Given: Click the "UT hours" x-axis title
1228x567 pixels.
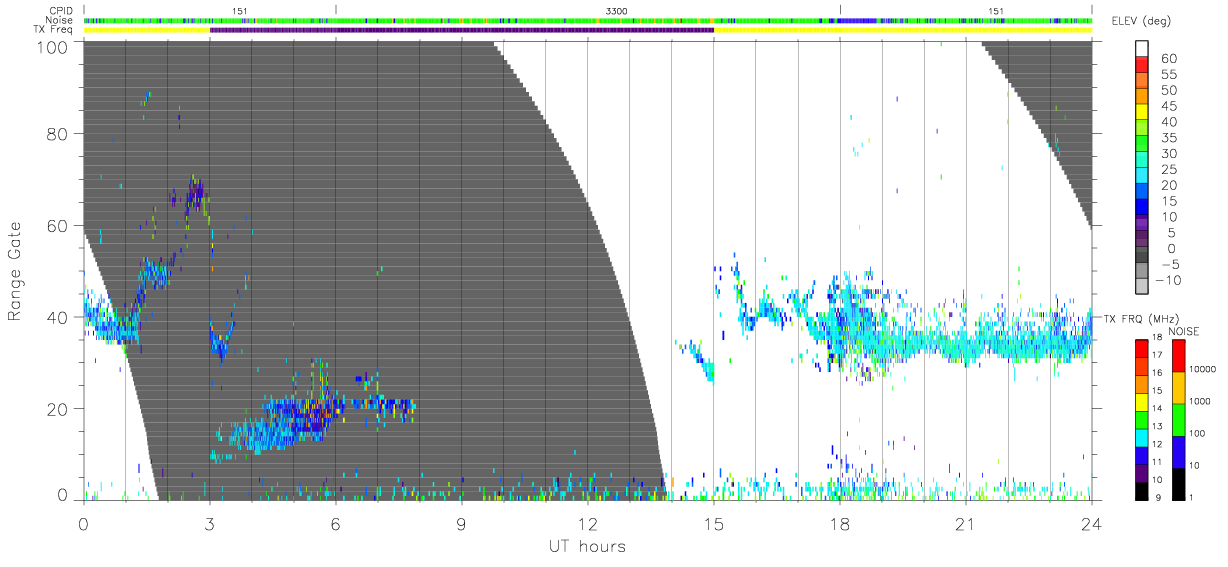Looking at the screenshot, I should tap(586, 546).
